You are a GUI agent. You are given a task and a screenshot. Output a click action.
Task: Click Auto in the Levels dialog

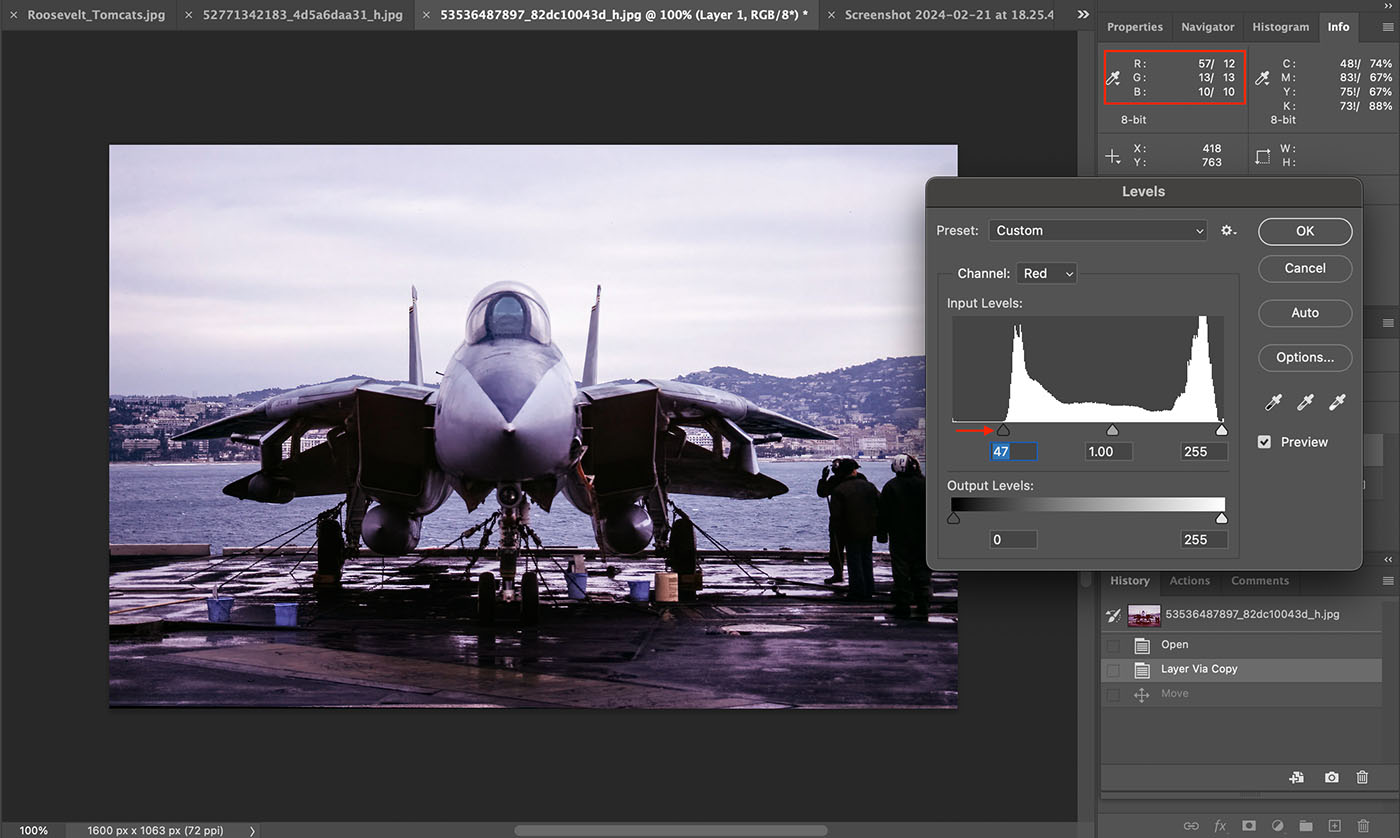[x=1305, y=313]
